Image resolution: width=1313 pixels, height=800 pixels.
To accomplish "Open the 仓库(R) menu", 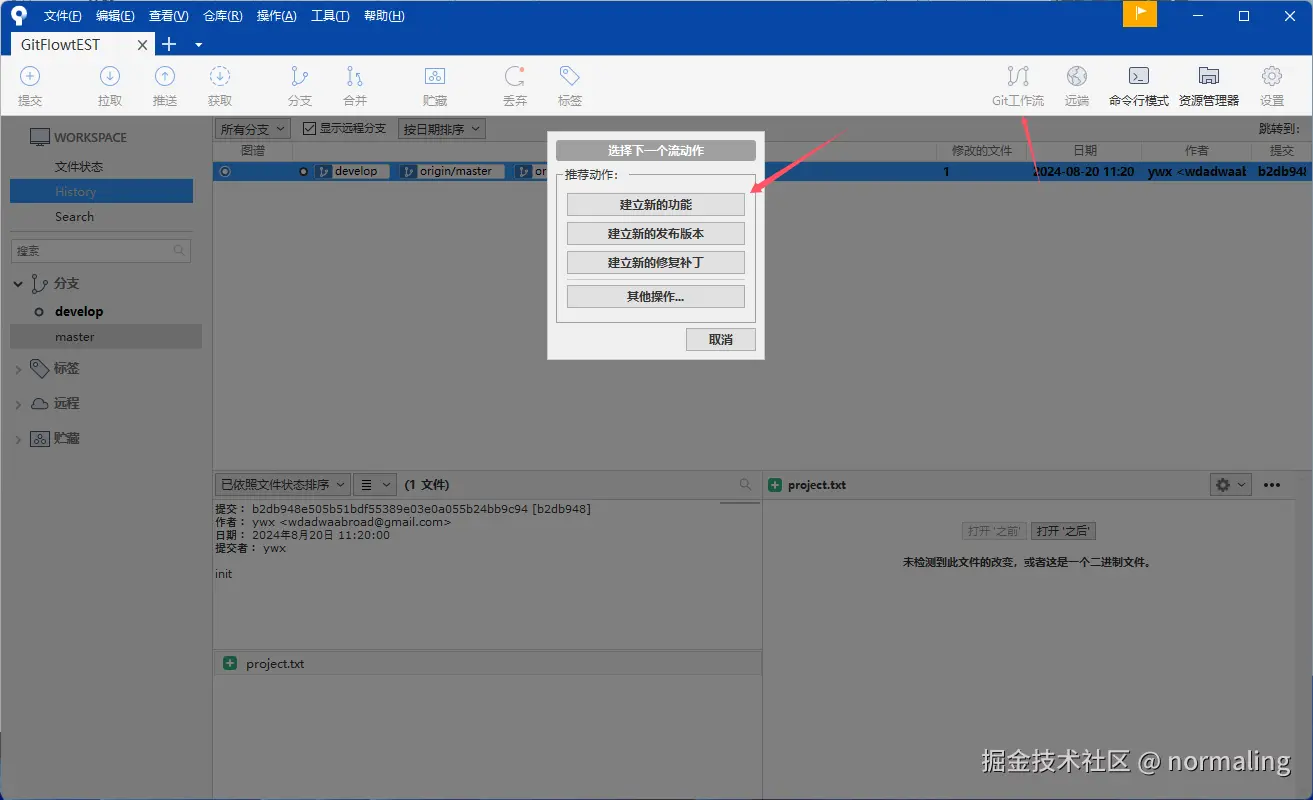I will pos(222,16).
